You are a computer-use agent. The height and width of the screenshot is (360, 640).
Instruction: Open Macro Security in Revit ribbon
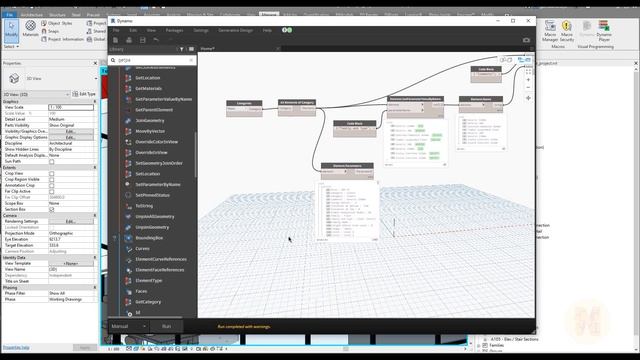567,31
